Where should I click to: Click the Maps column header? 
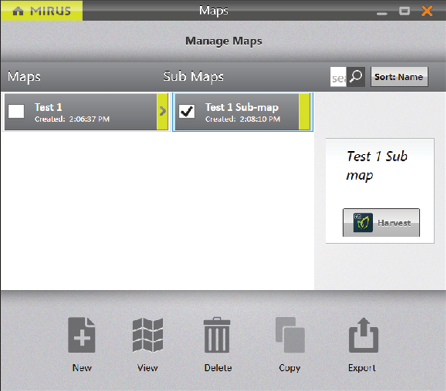(24, 77)
